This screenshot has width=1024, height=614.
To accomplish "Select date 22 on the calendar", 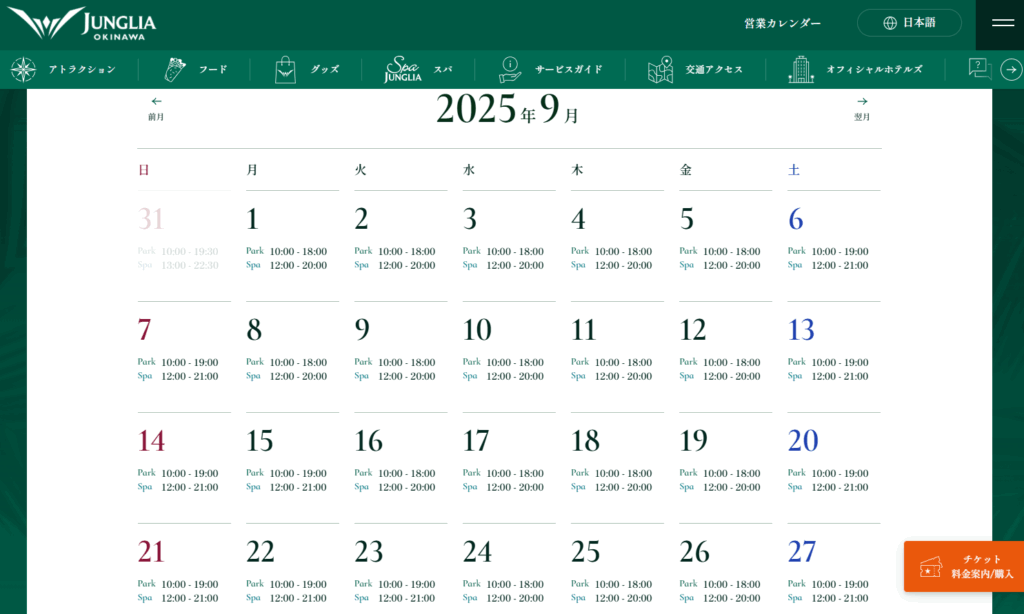I will pyautogui.click(x=261, y=552).
